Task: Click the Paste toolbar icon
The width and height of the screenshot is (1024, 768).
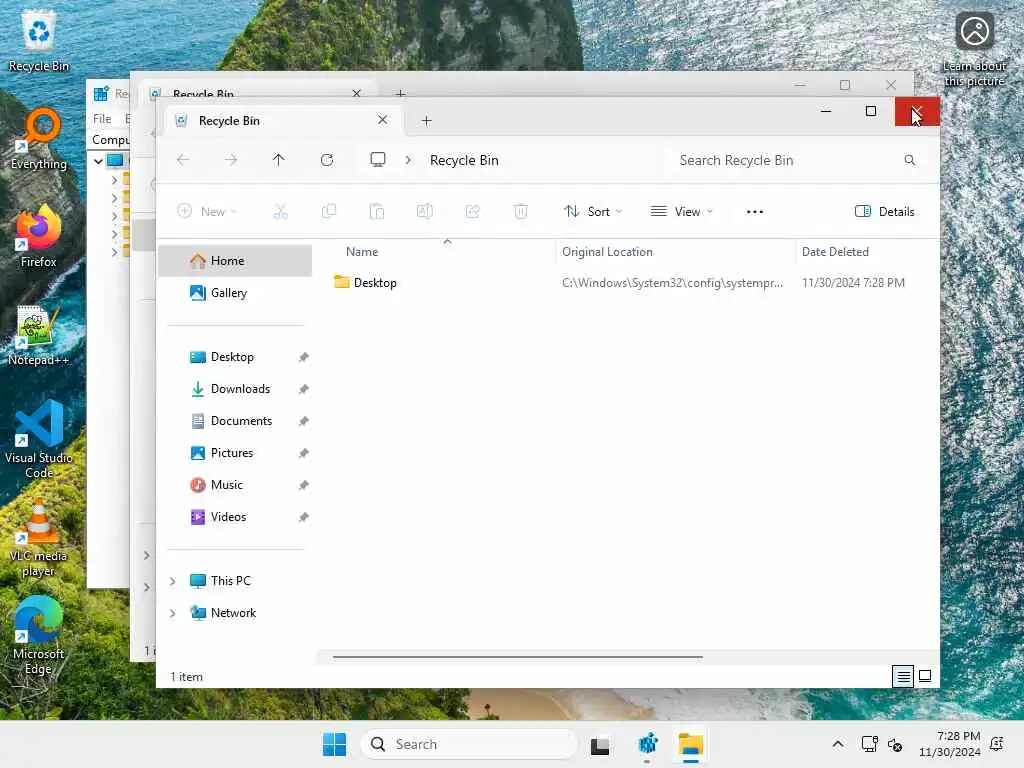Action: 377,212
